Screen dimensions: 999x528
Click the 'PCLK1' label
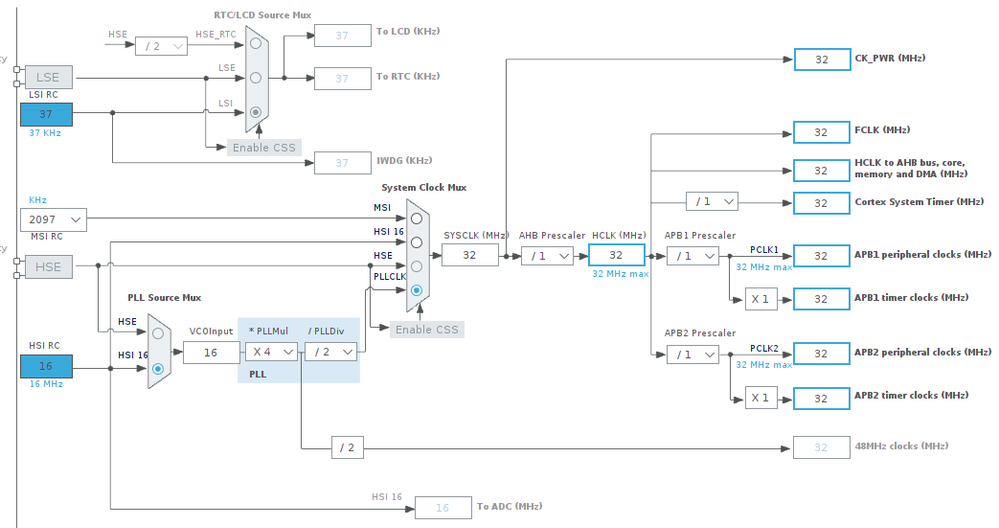coord(764,250)
